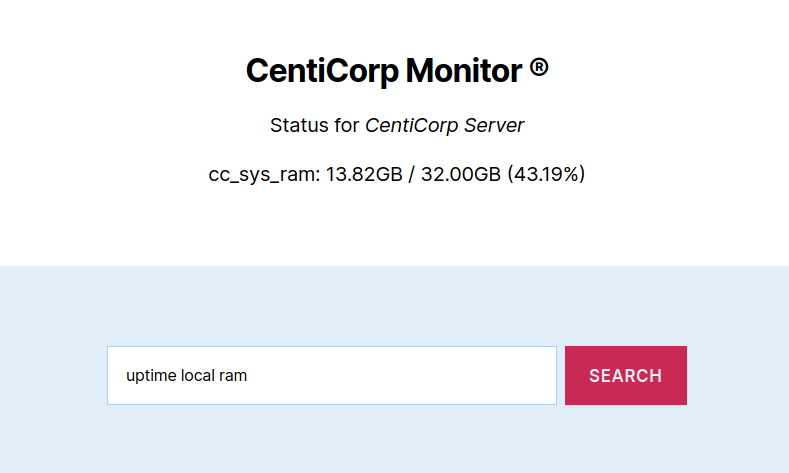The width and height of the screenshot is (789, 473).
Task: Click the word 'CentiCorp' in the title
Action: tap(323, 71)
